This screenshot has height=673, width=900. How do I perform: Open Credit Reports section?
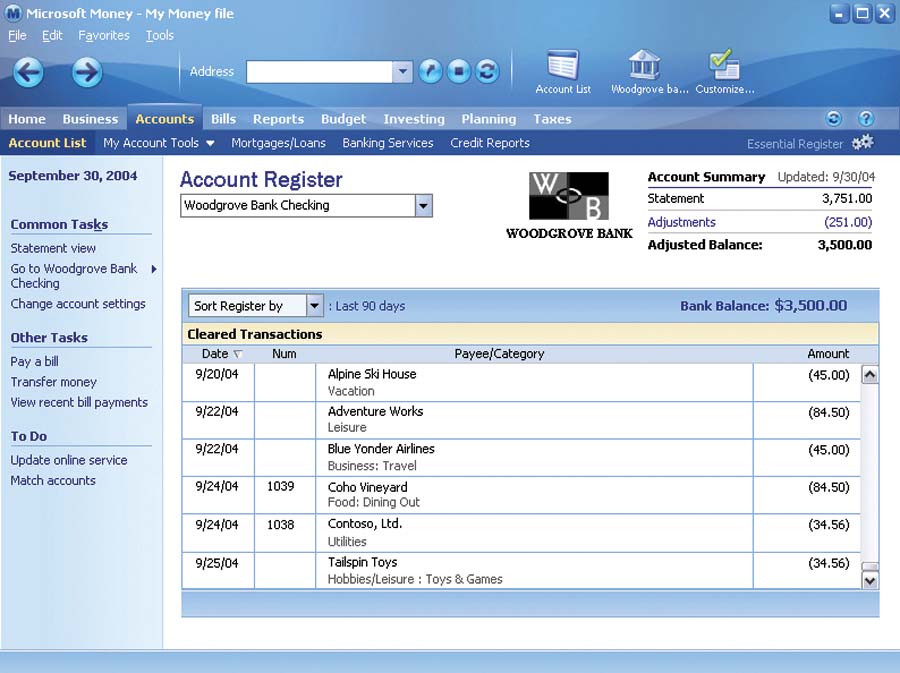pyautogui.click(x=490, y=143)
